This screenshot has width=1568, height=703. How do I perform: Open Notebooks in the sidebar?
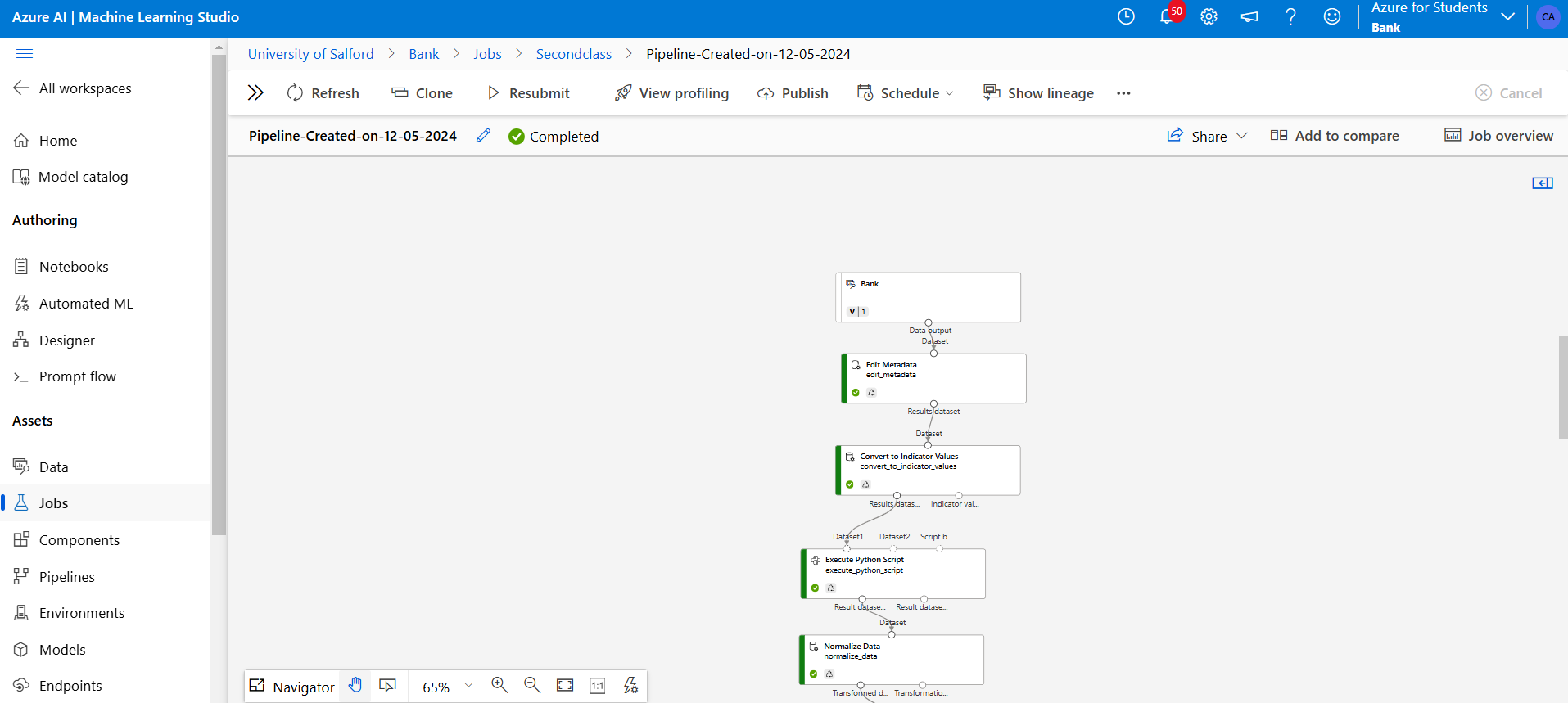(61, 267)
